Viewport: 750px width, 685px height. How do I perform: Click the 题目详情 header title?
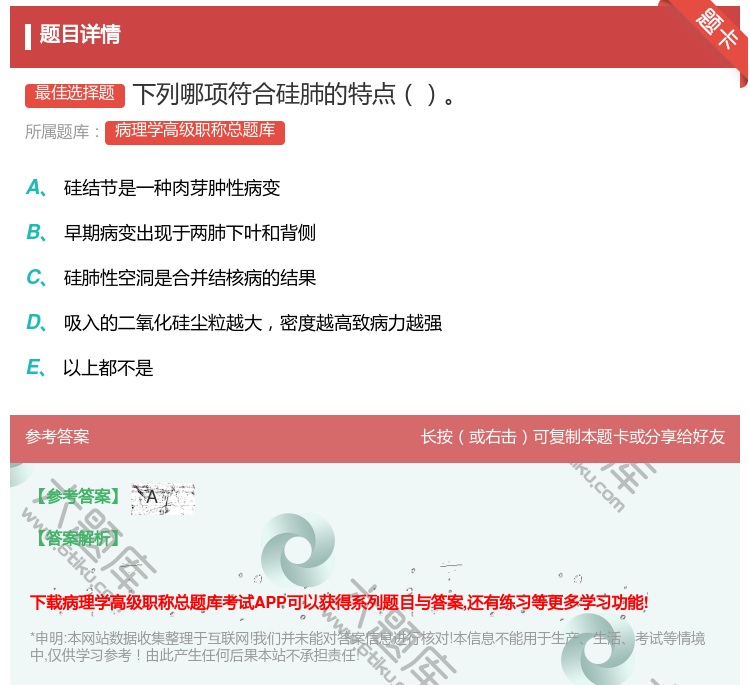point(80,34)
